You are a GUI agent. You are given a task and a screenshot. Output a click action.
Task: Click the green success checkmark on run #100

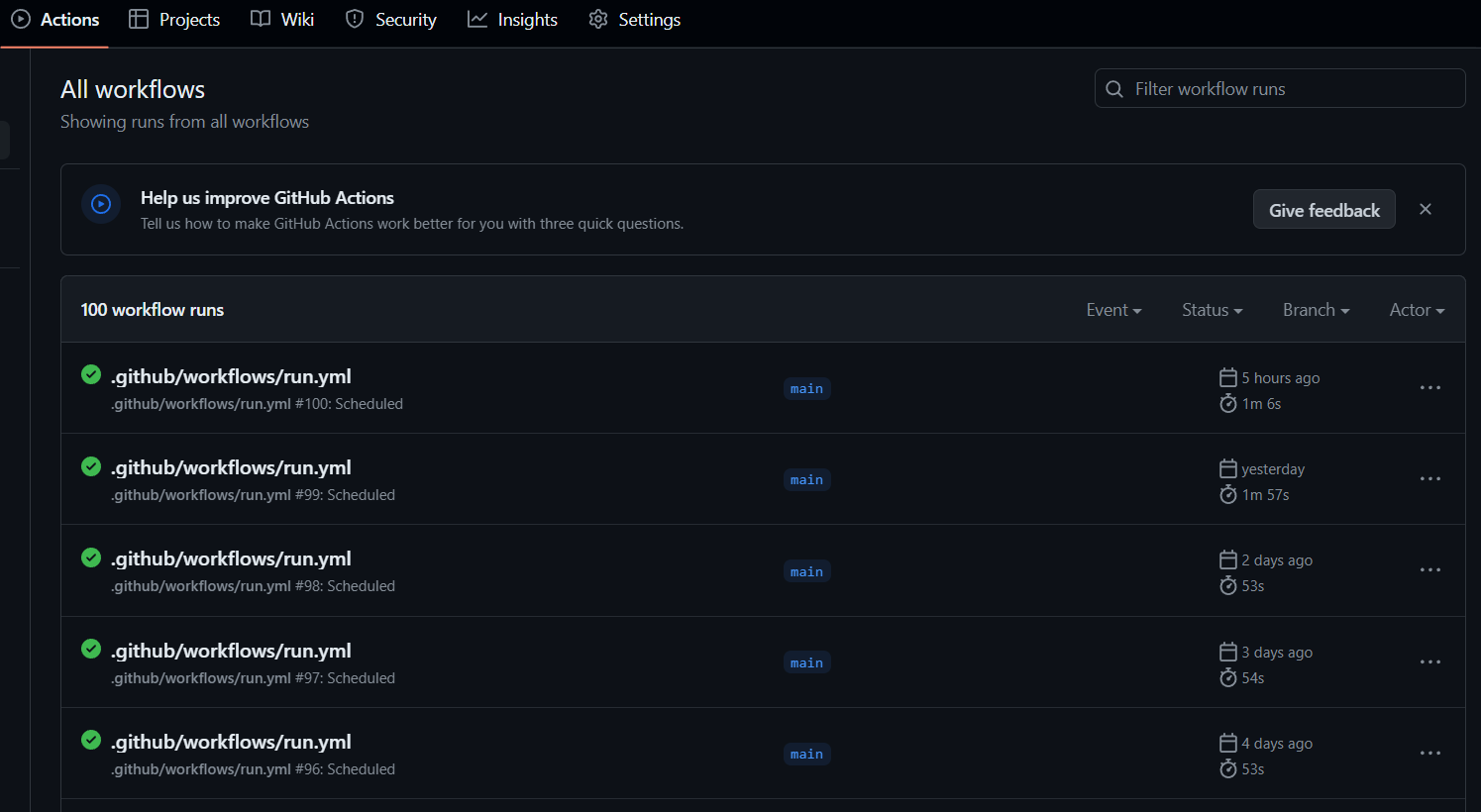(90, 374)
